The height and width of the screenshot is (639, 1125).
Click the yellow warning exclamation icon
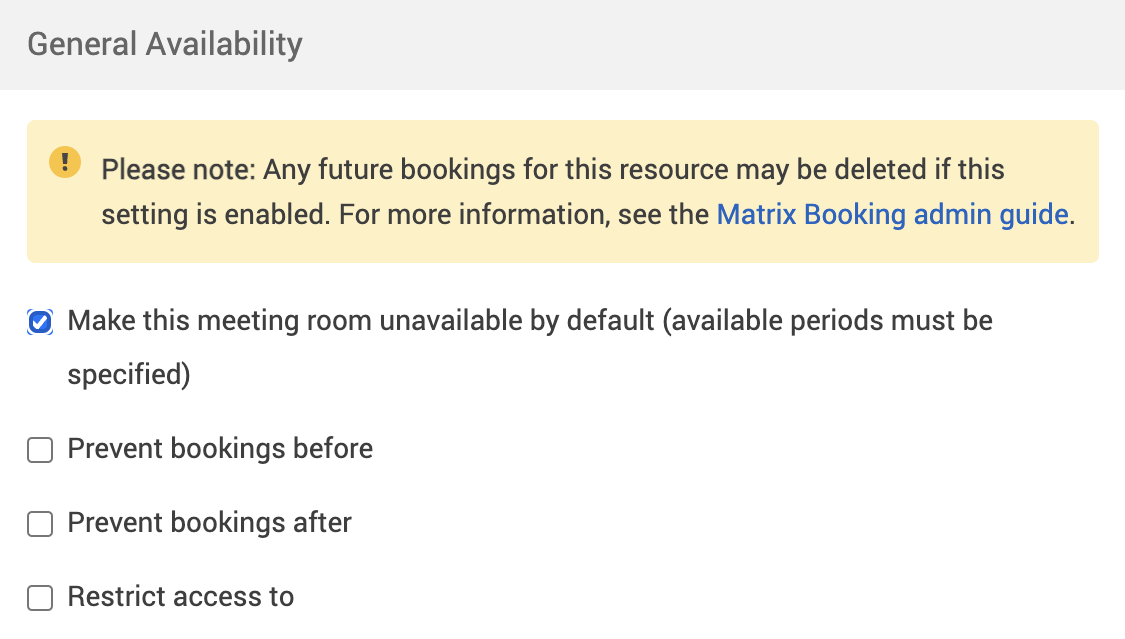click(x=65, y=162)
